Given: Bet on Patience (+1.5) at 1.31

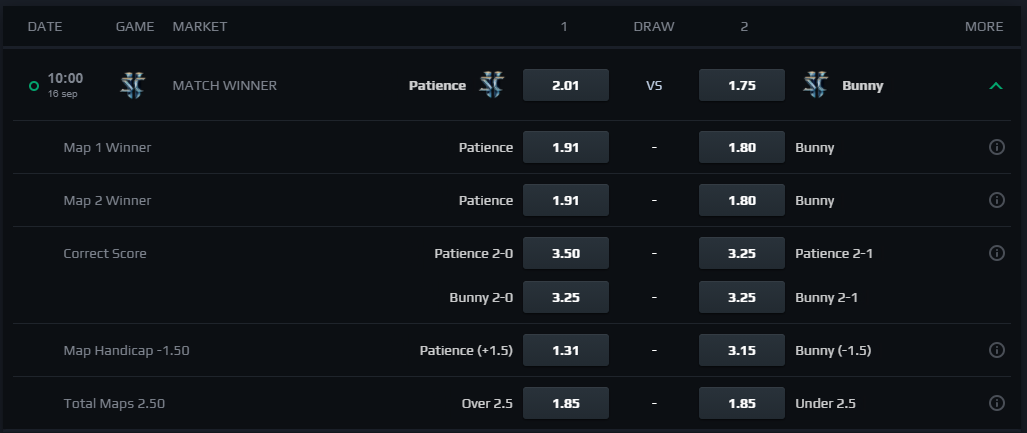Looking at the screenshot, I should pyautogui.click(x=566, y=350).
